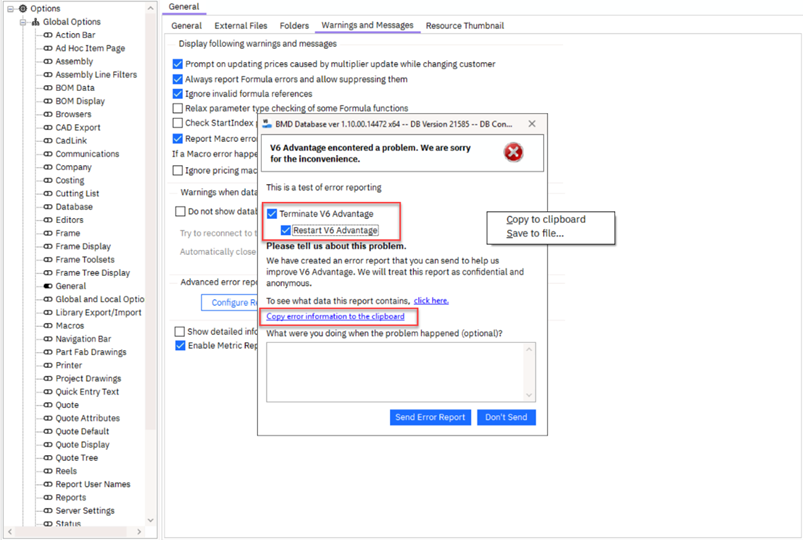Click the icon beside Server Settings
The width and height of the screenshot is (803, 540).
point(47,511)
